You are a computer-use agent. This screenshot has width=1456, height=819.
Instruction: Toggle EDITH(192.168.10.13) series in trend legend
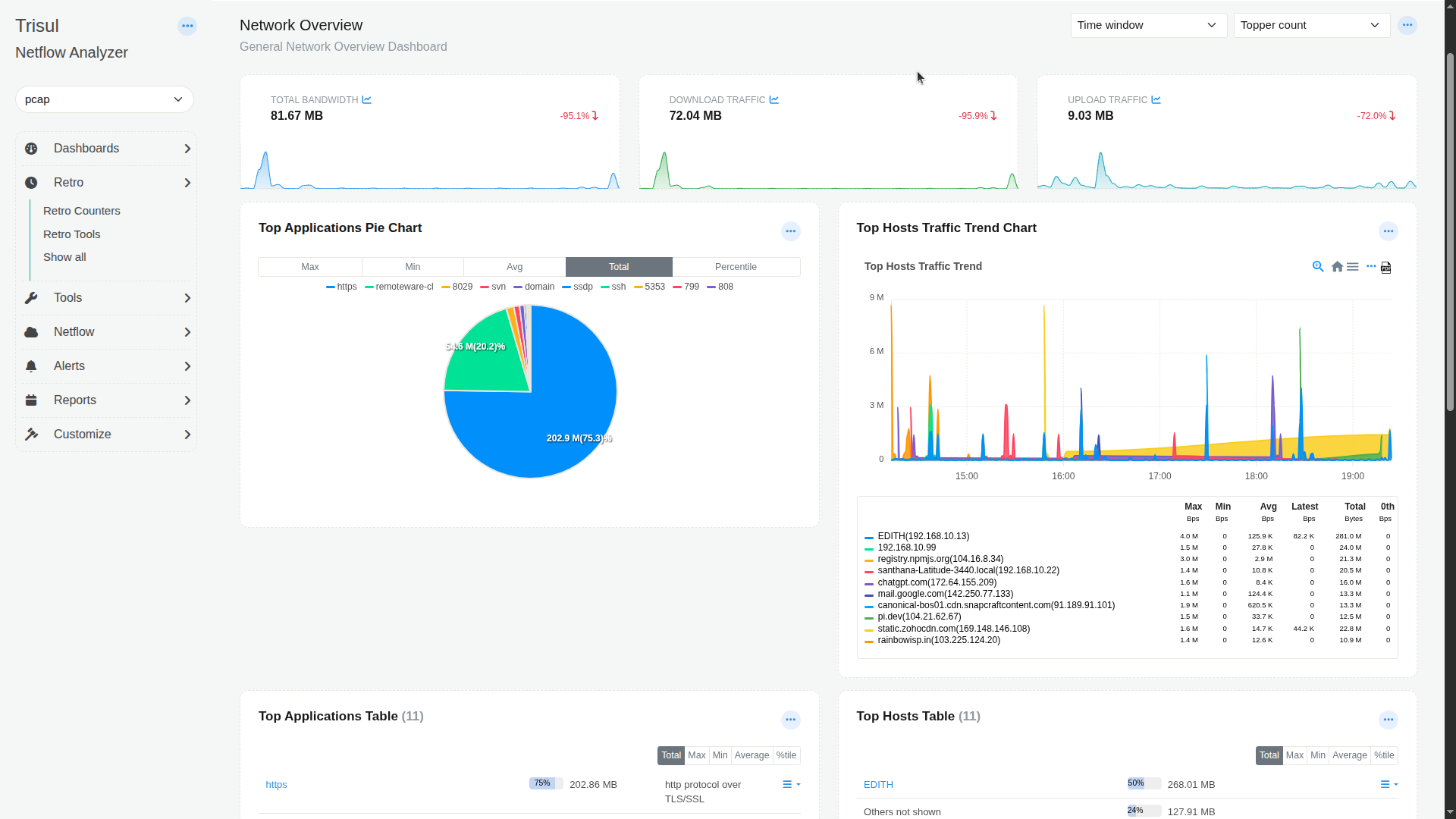pos(917,537)
